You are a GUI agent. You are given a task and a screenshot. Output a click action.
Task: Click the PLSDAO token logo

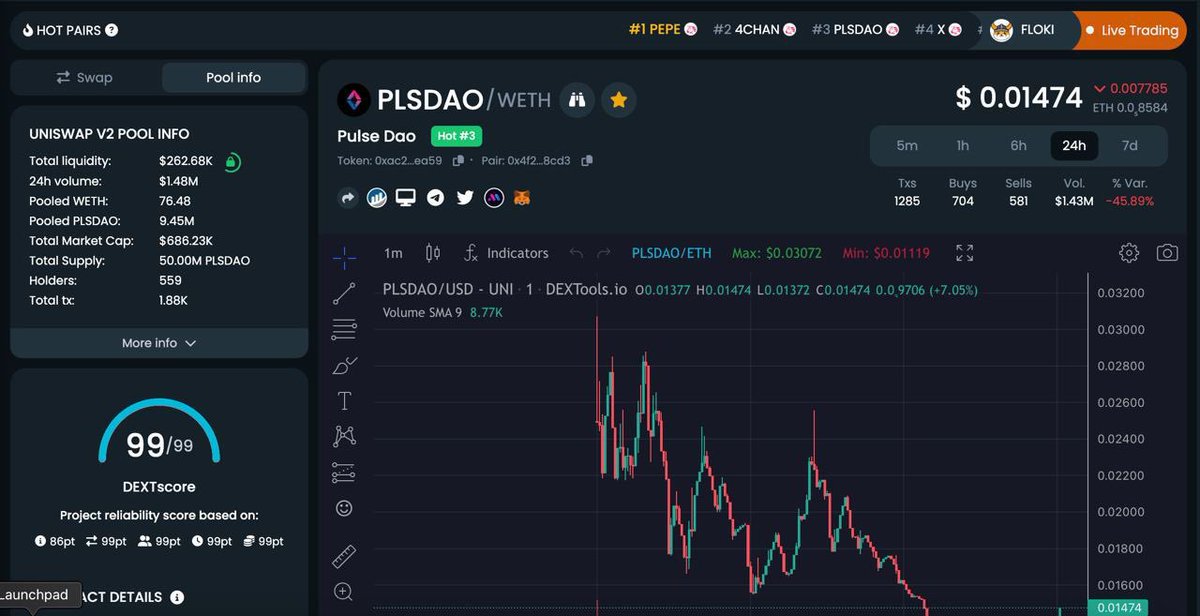click(354, 99)
